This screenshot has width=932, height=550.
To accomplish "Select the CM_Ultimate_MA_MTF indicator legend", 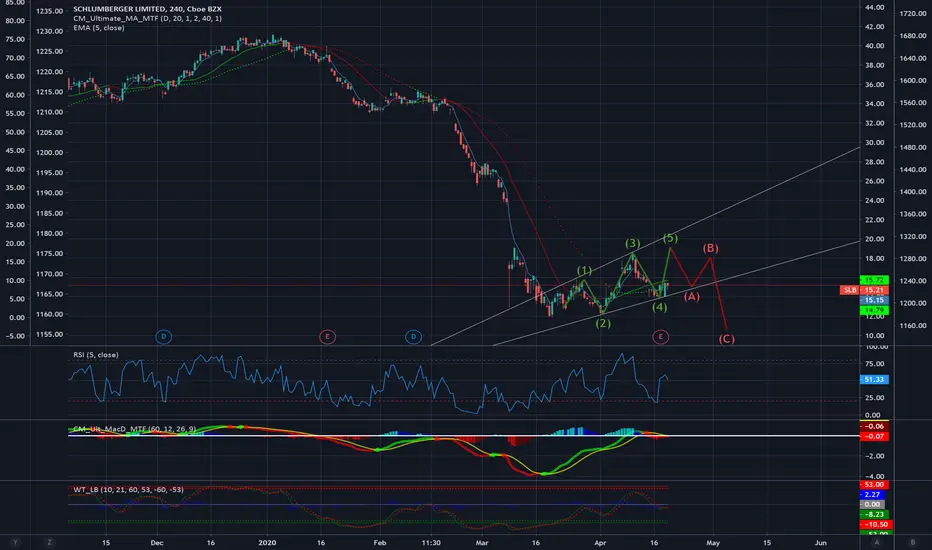I will point(147,18).
